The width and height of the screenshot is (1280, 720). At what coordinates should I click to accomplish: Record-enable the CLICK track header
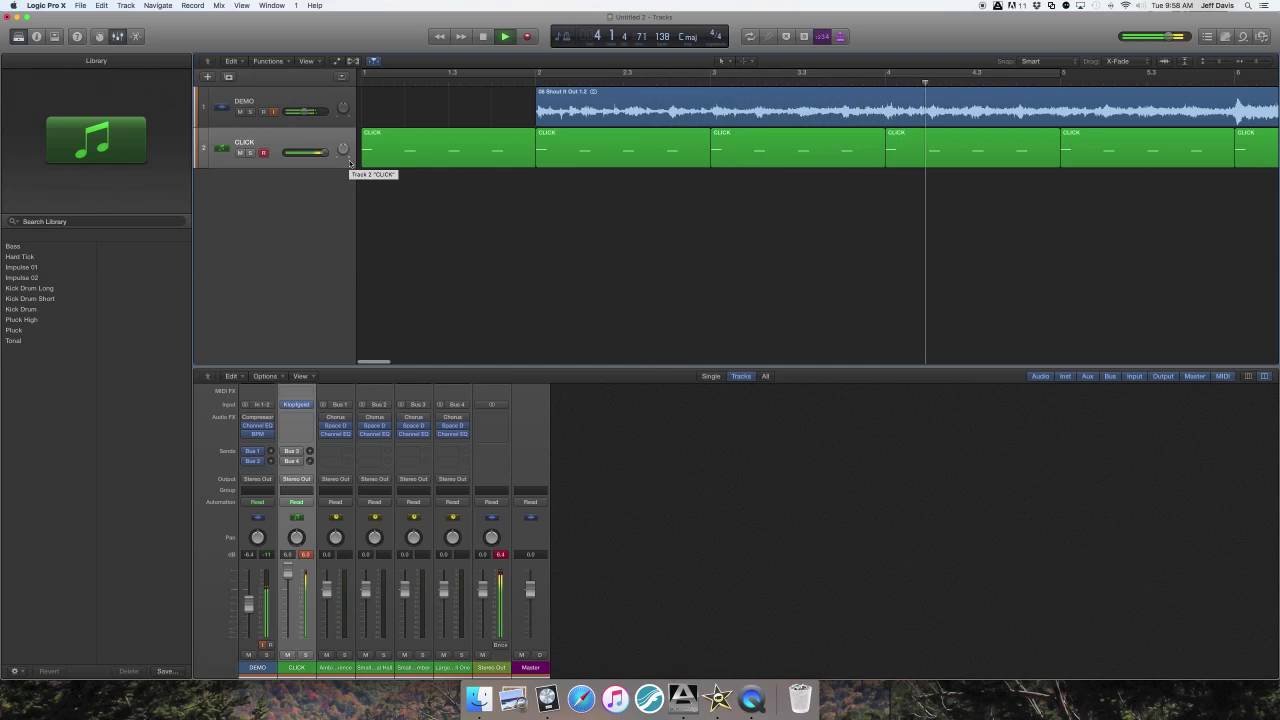click(264, 153)
